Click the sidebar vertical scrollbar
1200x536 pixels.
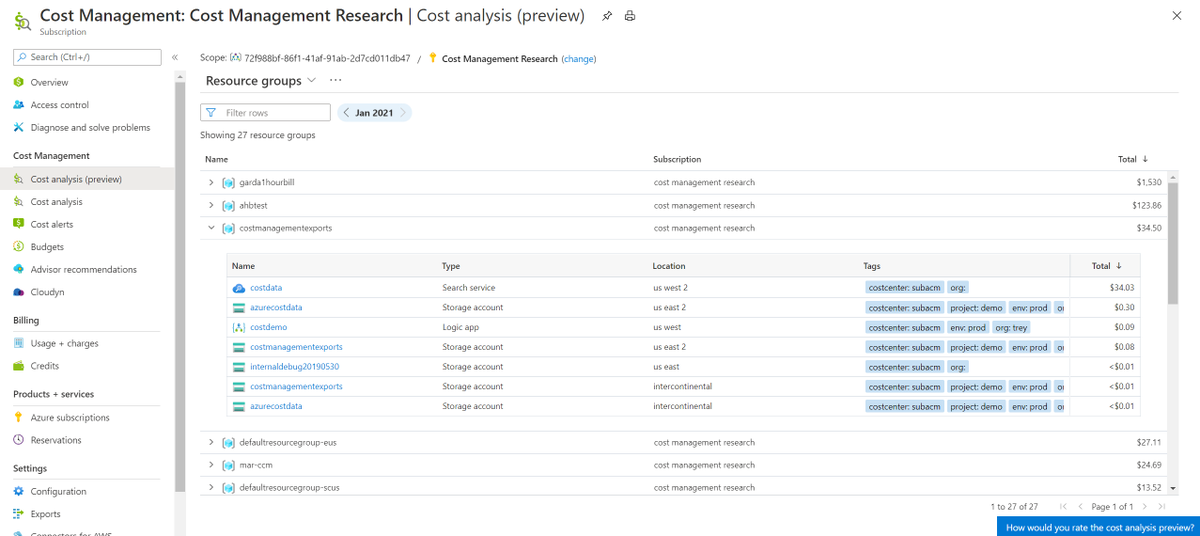coord(180,286)
